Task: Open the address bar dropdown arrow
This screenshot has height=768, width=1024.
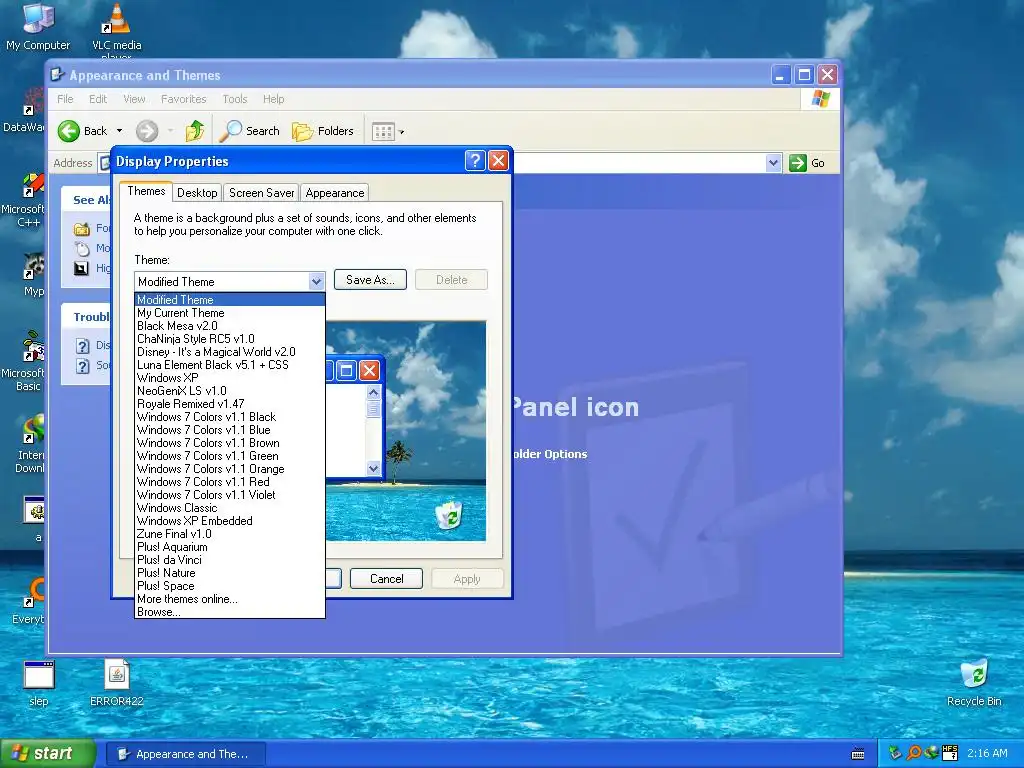Action: tap(773, 163)
